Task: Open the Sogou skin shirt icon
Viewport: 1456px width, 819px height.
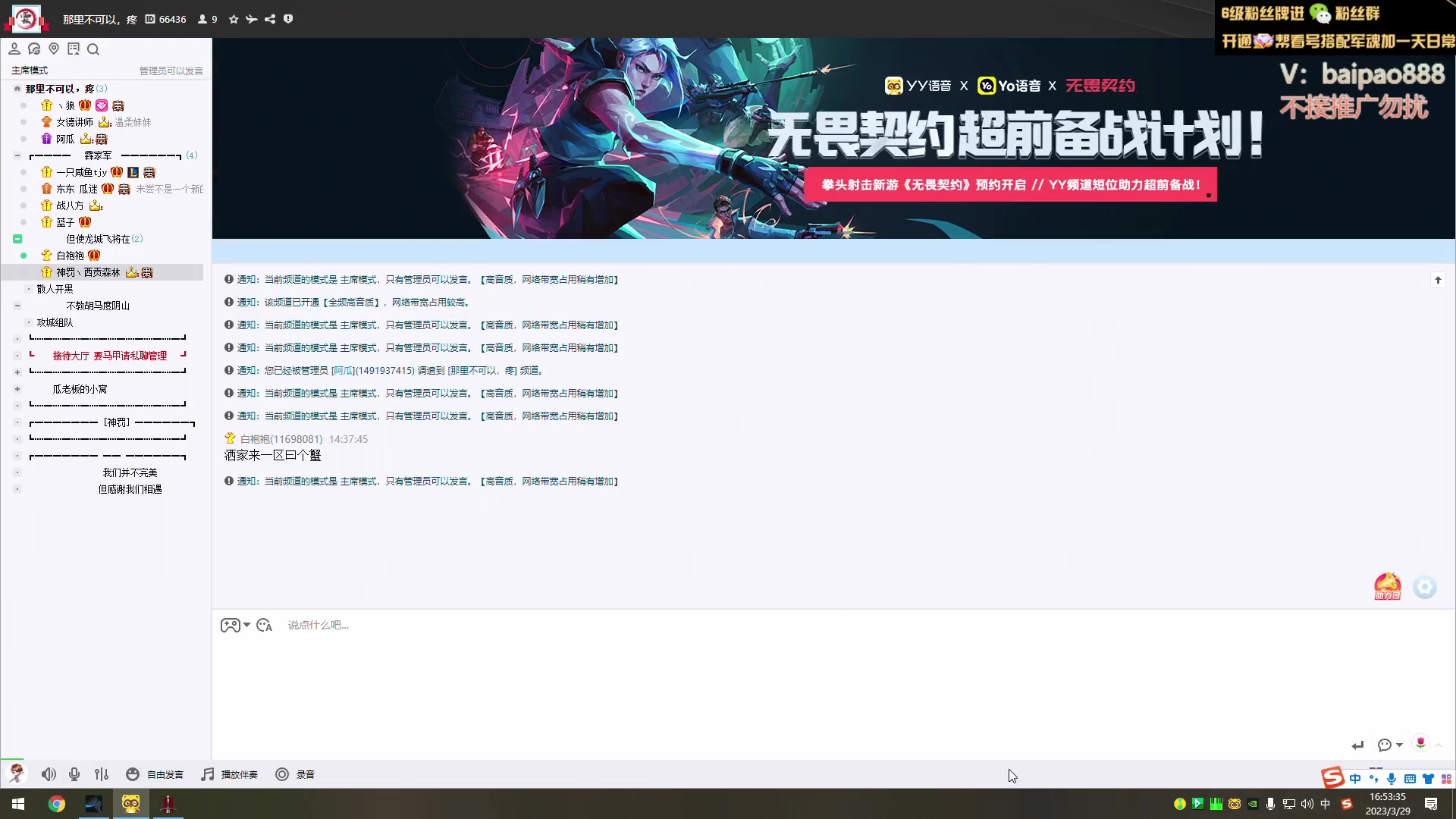Action: click(x=1428, y=779)
